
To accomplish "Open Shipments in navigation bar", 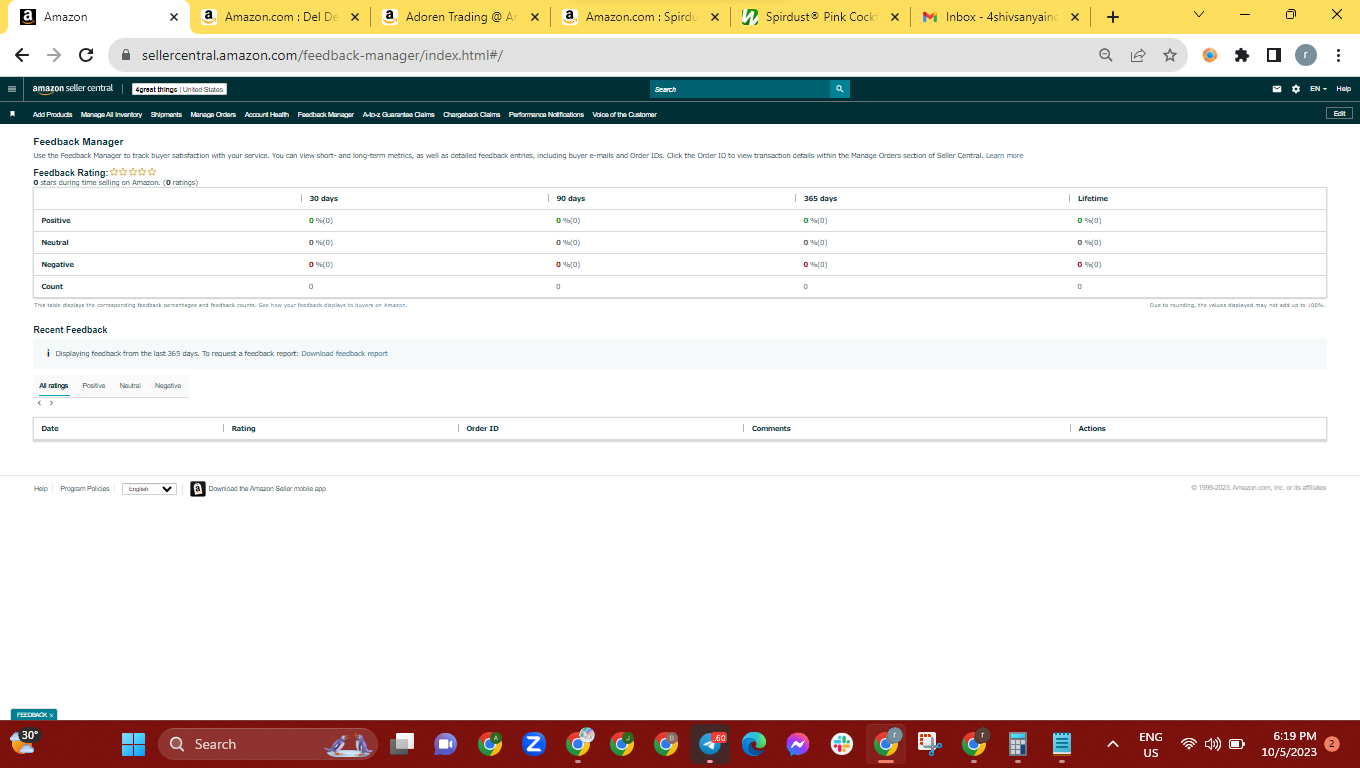I will 166,115.
